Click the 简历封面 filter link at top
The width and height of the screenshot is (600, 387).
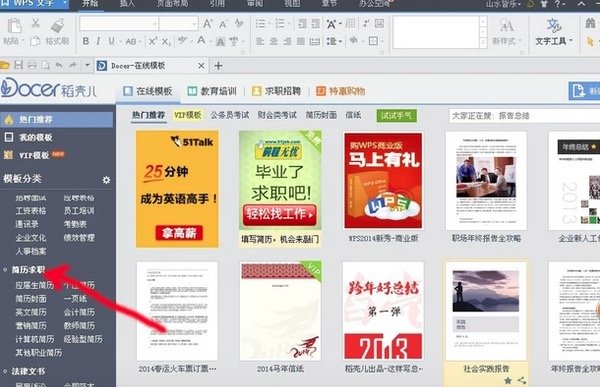tap(321, 115)
